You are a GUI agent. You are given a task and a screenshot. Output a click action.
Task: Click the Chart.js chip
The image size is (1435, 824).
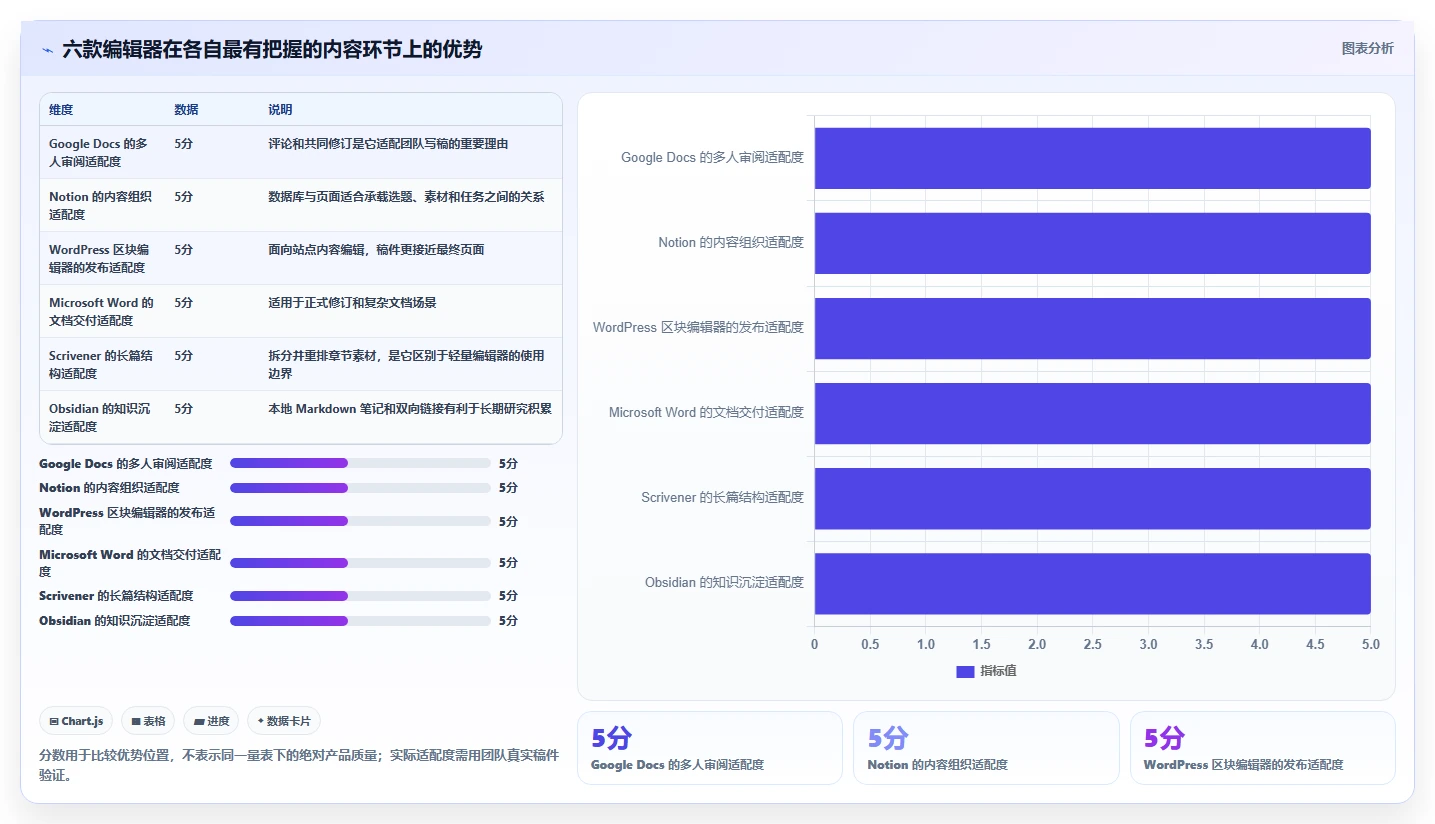tap(76, 721)
